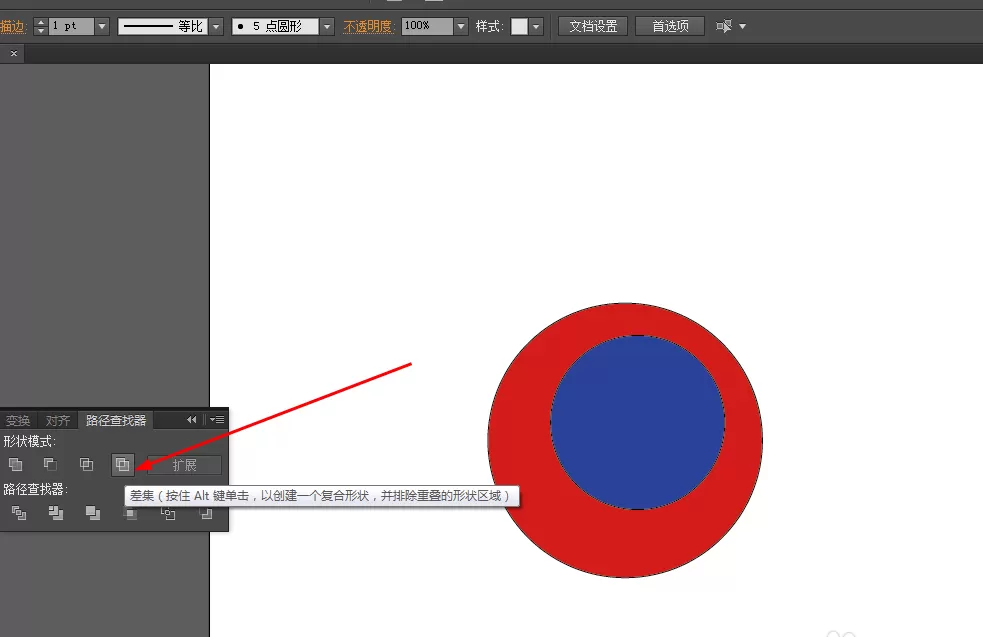Click the 不透明度 opacity link
Image resolution: width=983 pixels, height=637 pixels.
[x=367, y=26]
